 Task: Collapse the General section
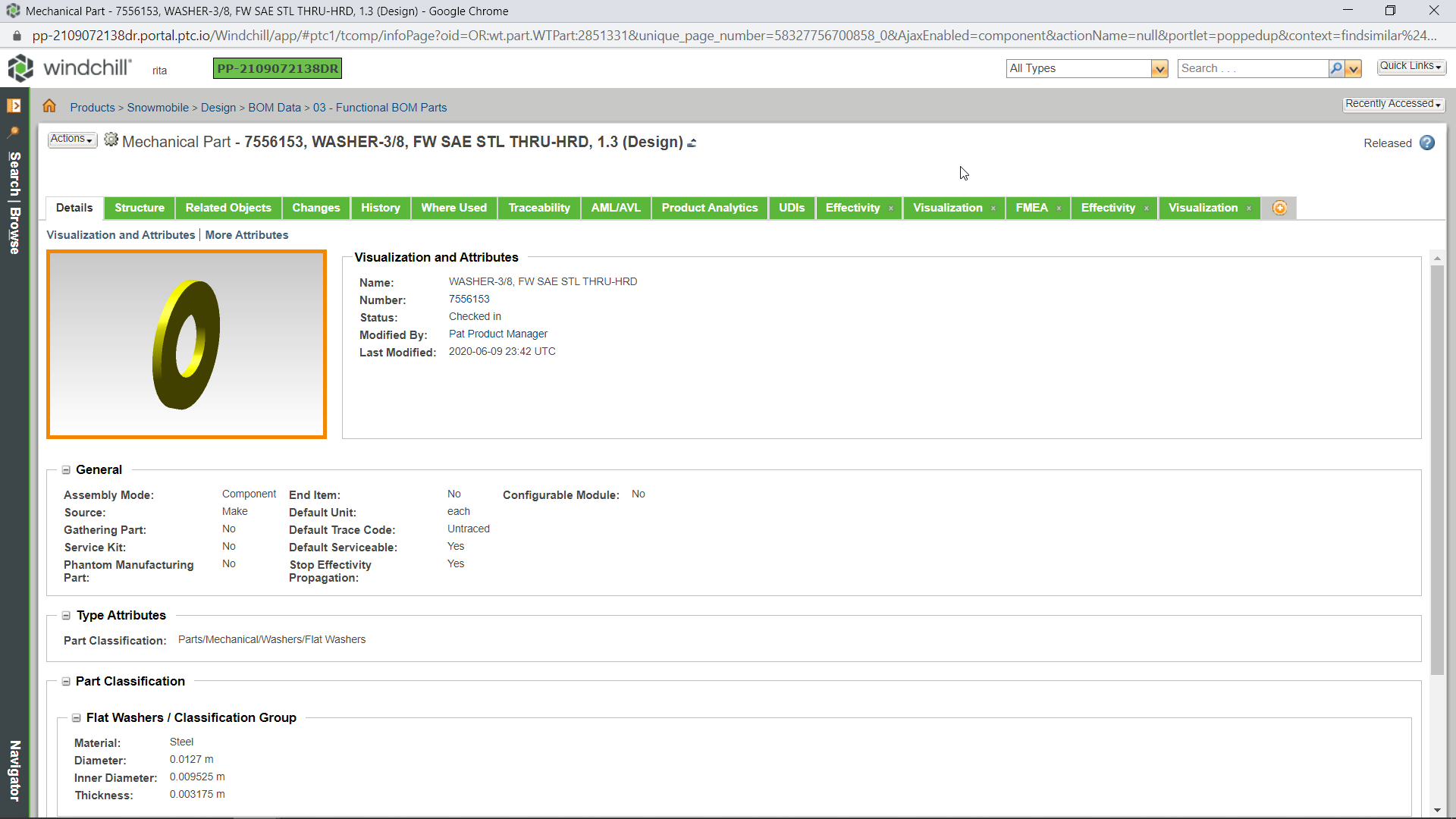pyautogui.click(x=67, y=470)
